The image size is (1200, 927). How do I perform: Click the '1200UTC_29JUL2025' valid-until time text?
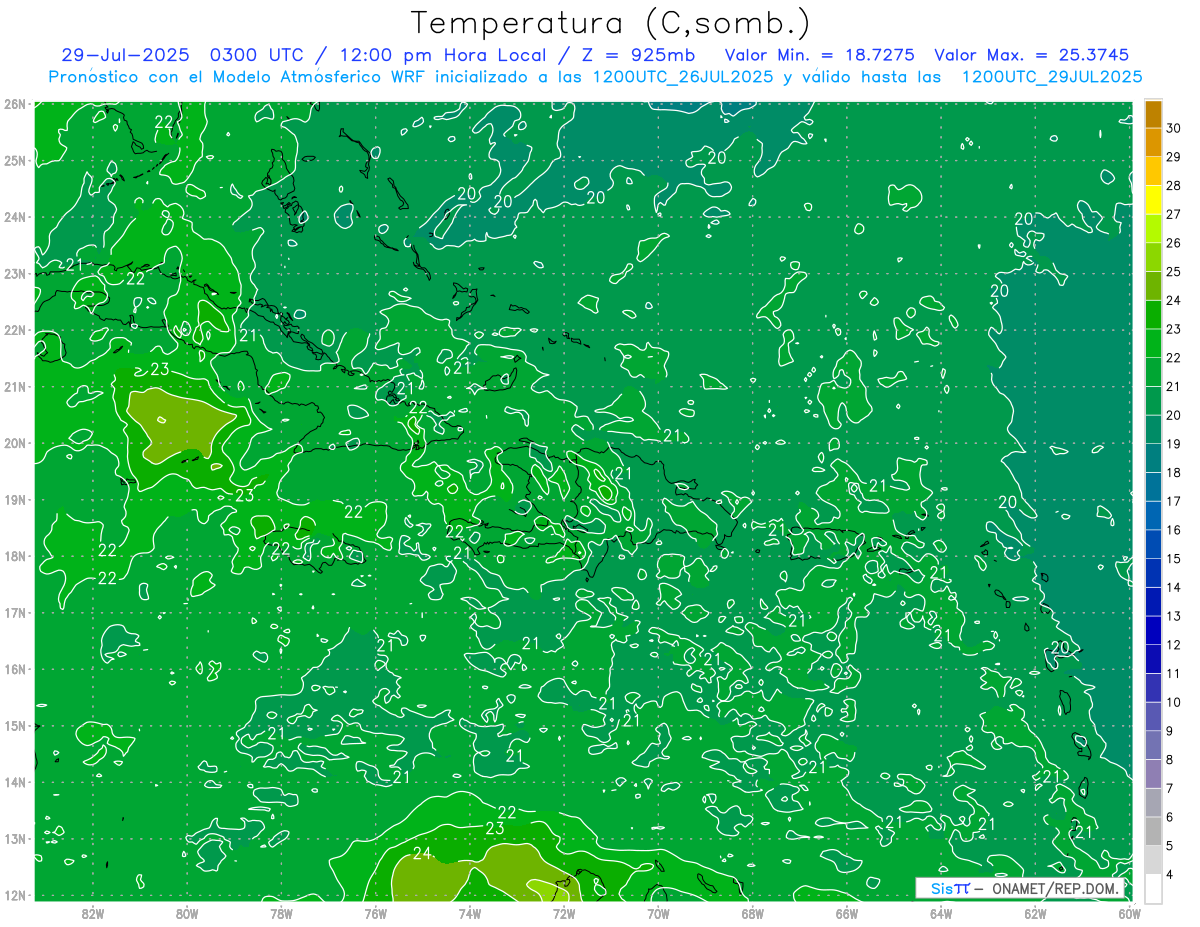tap(1052, 77)
